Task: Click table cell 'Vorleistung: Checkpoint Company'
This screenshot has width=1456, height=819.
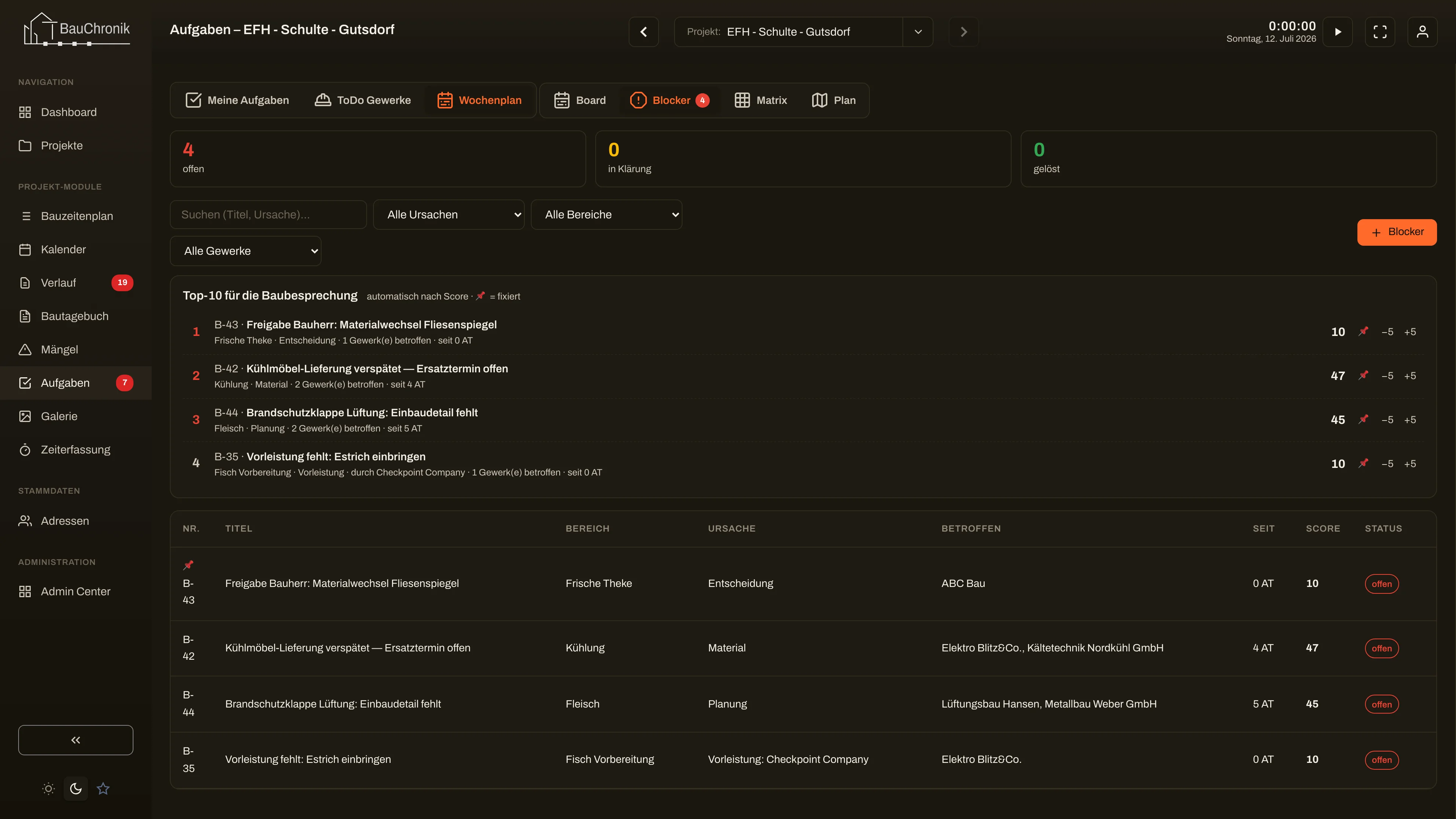Action: [788, 759]
